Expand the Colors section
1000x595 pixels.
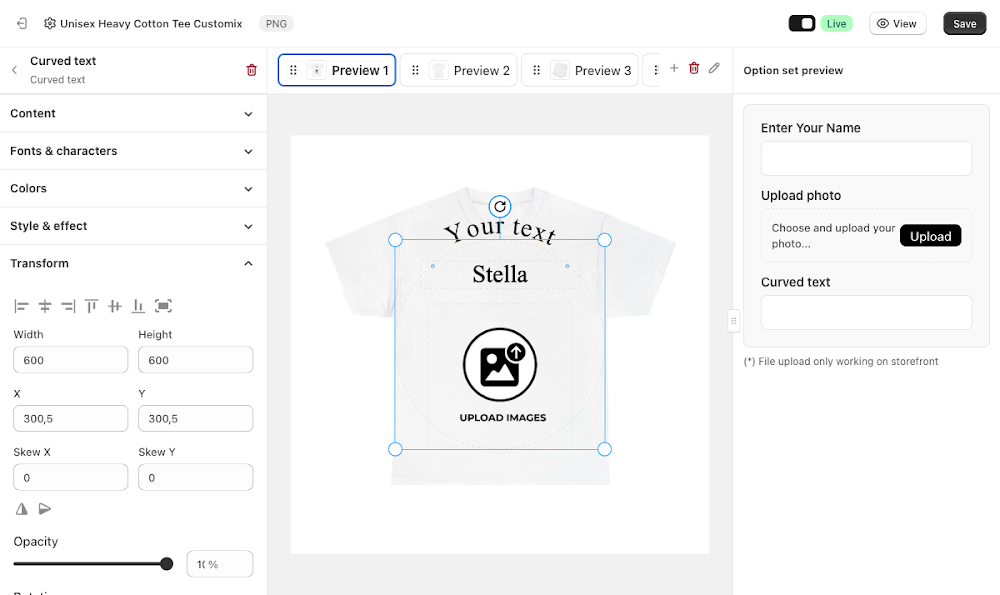[x=133, y=189]
